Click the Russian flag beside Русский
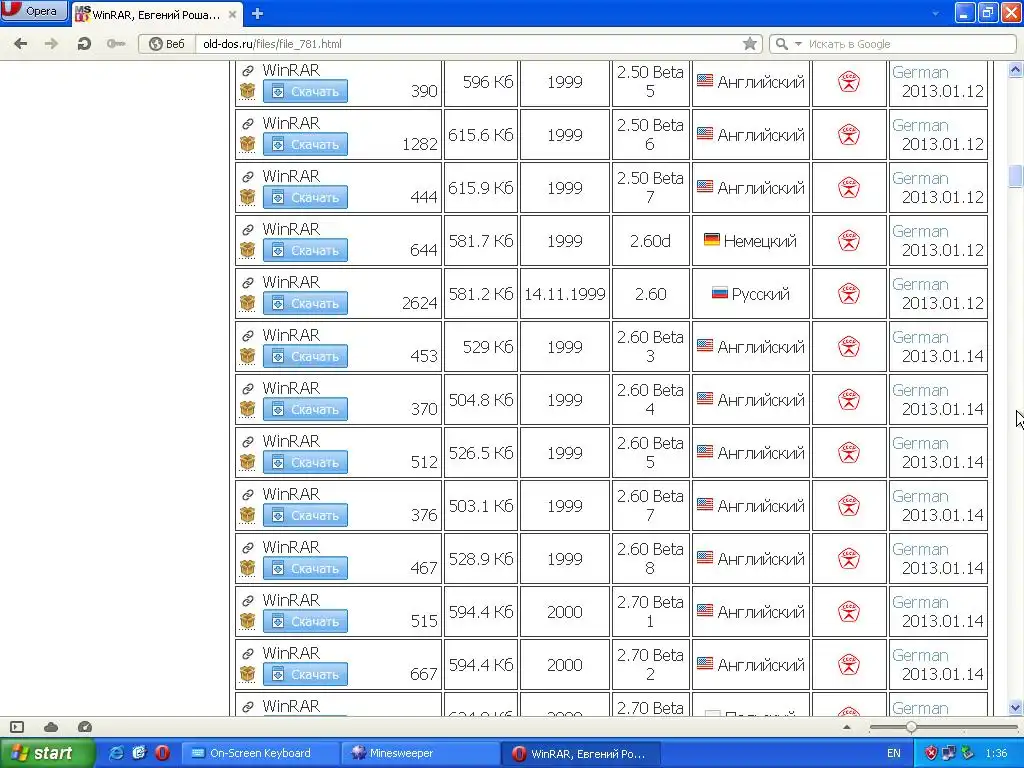 (720, 293)
